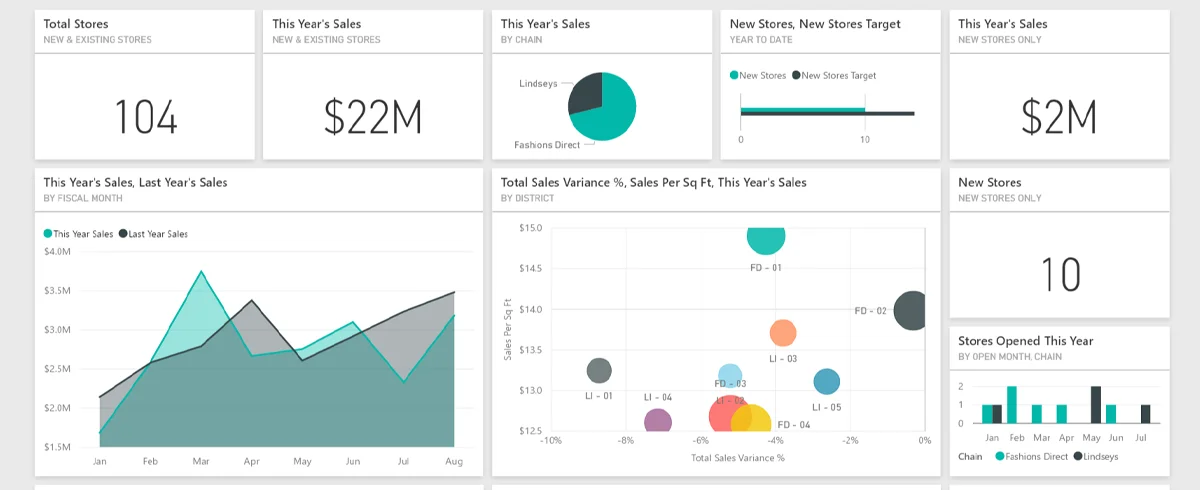Viewport: 1200px width, 490px height.
Task: Click the dark Lindseys pie slice
Action: [x=585, y=93]
